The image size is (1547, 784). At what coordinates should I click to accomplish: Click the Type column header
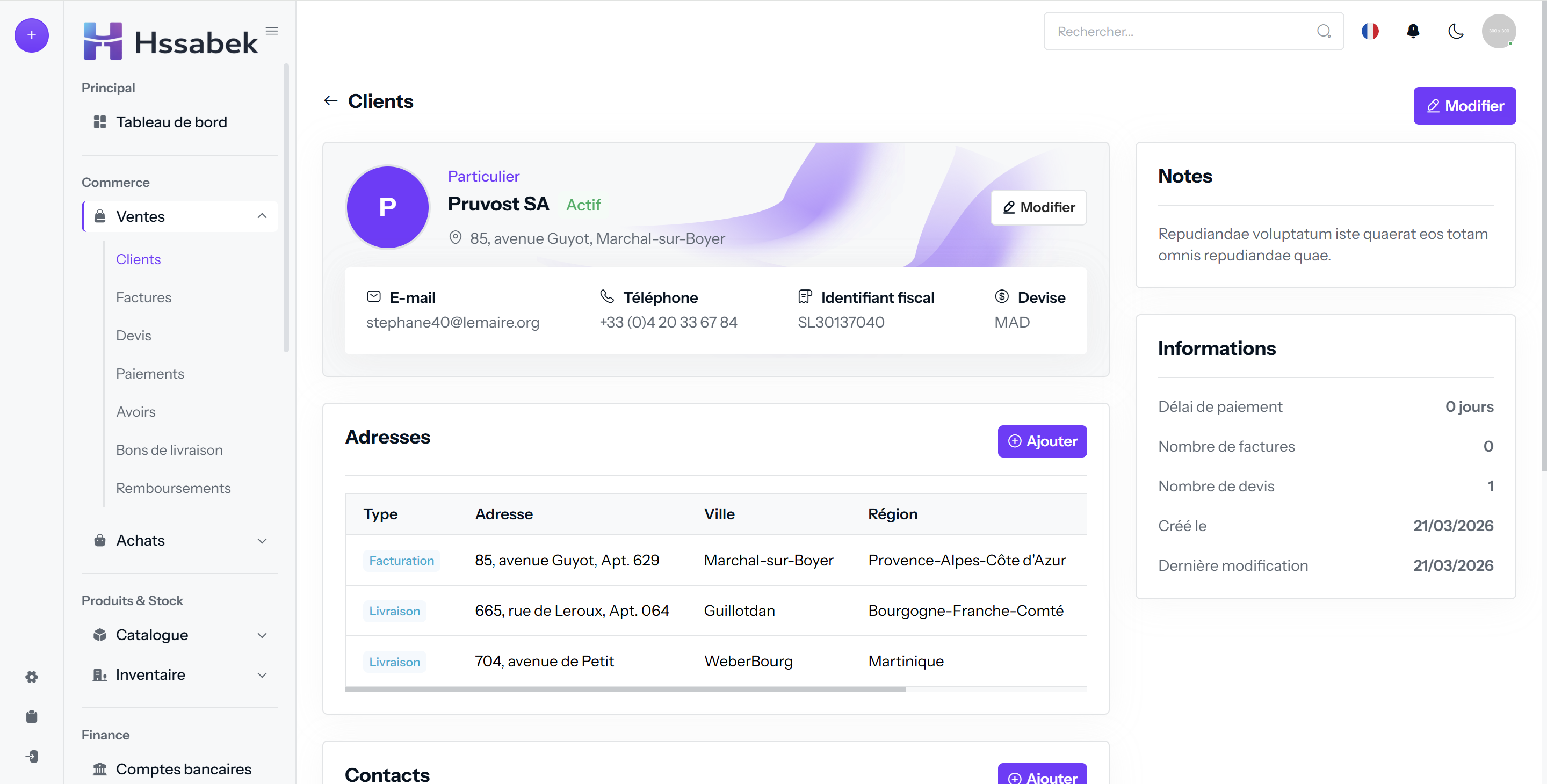380,514
